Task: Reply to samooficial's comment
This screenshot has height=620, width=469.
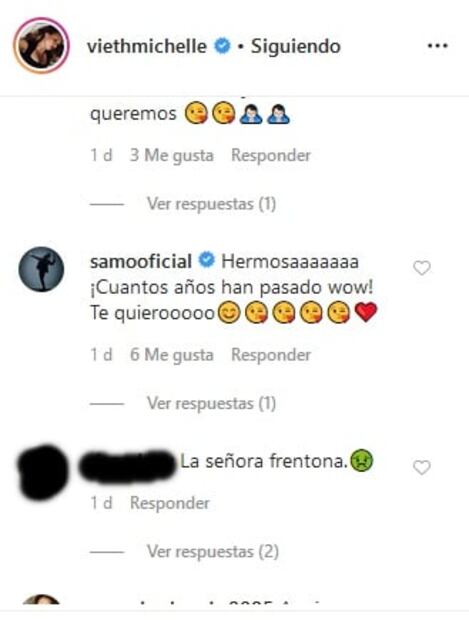Action: 271,354
